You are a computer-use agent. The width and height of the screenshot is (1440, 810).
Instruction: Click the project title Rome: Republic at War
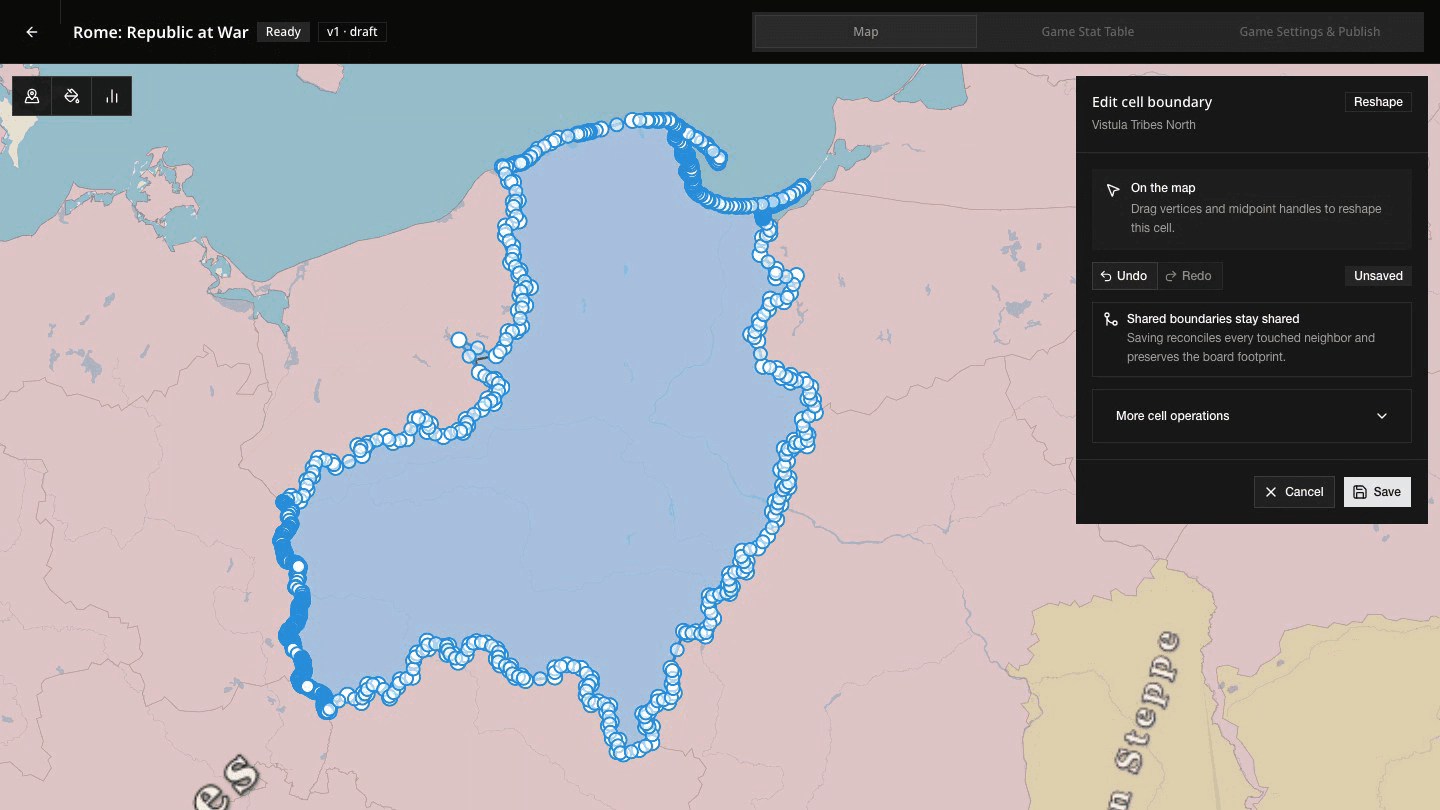(x=160, y=32)
